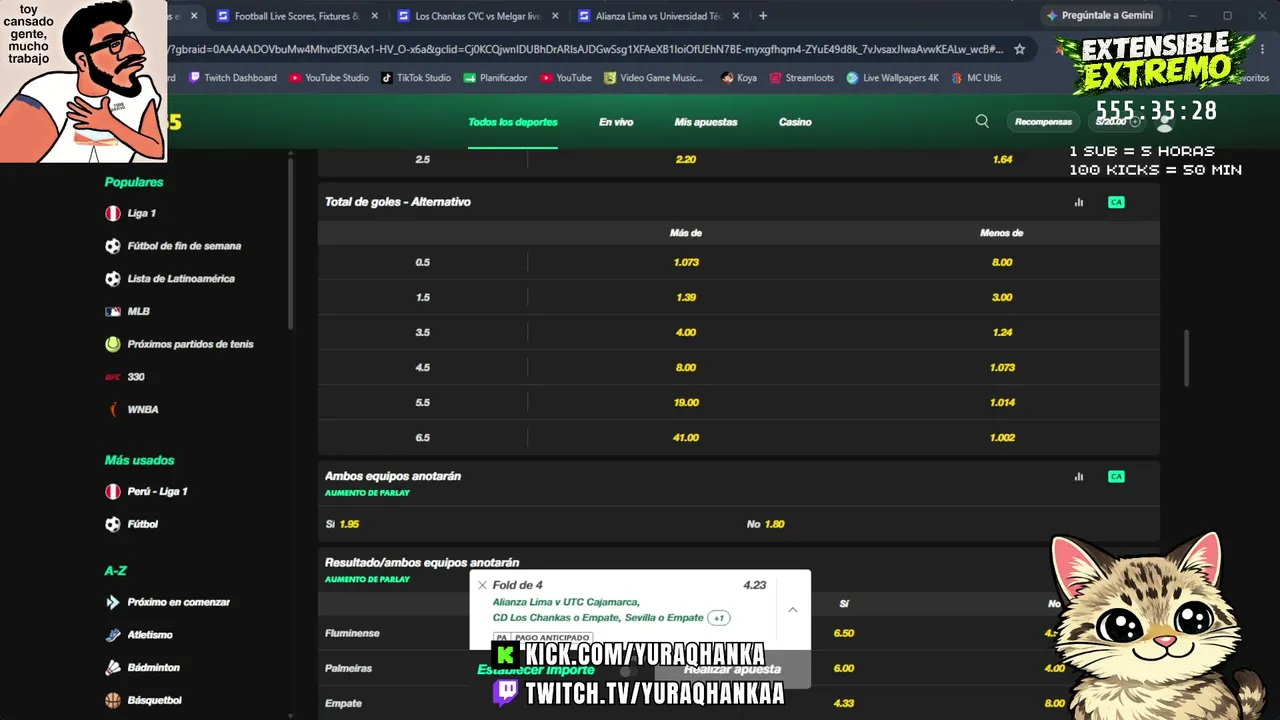This screenshot has width=1280, height=720.
Task: Open the Mis apuestas tab
Action: tap(706, 122)
